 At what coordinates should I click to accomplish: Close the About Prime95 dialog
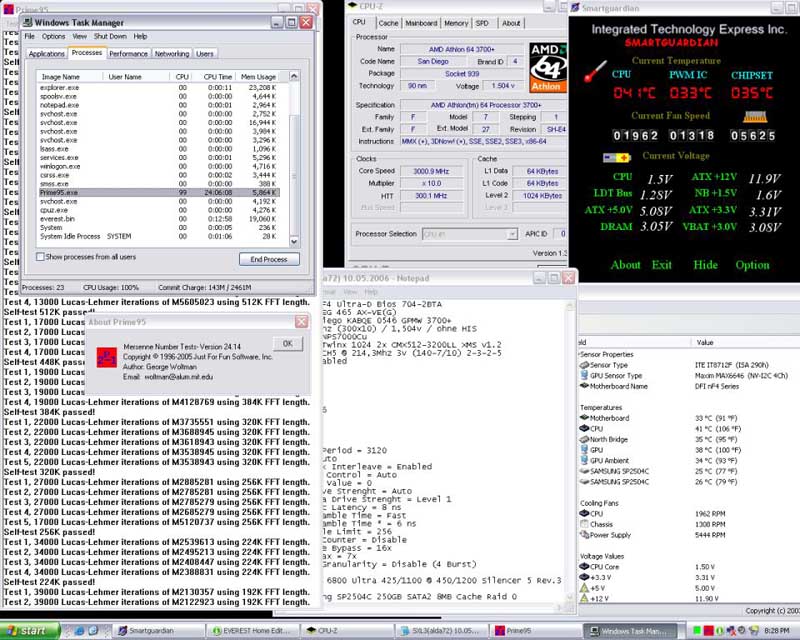click(302, 322)
